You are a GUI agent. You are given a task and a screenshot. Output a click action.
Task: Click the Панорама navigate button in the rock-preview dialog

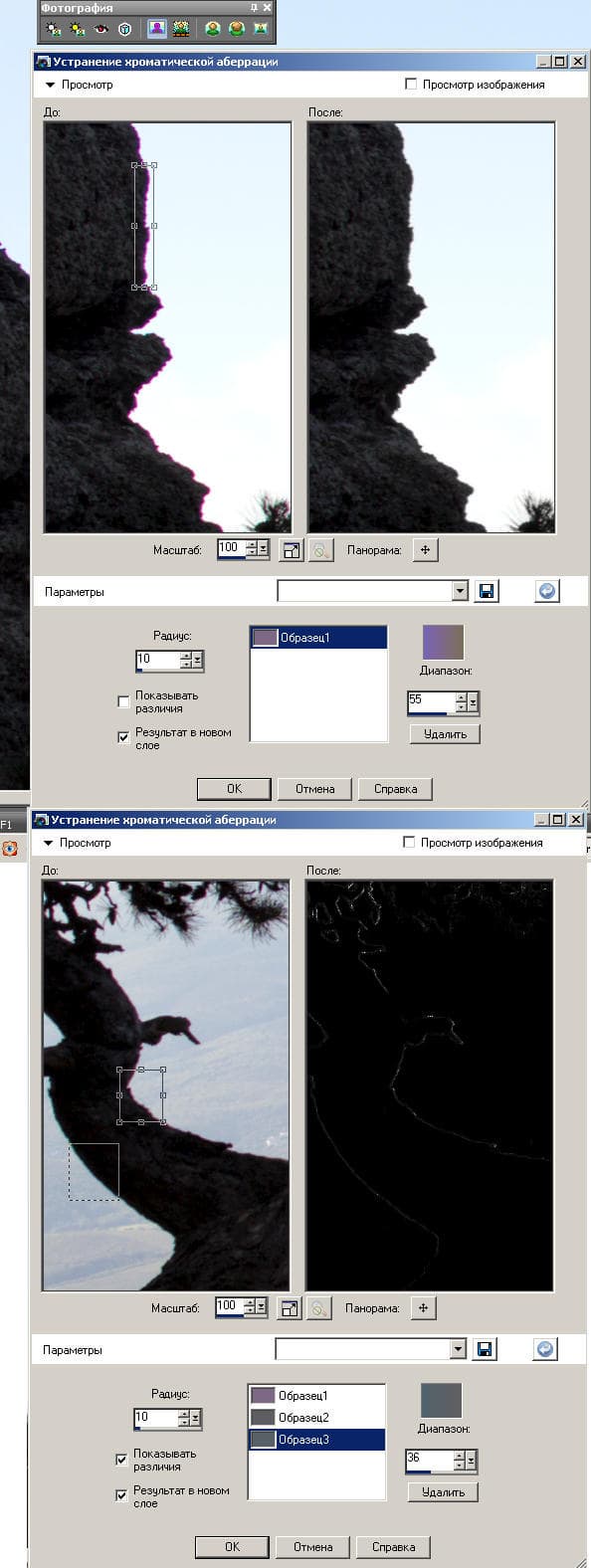pos(425,549)
